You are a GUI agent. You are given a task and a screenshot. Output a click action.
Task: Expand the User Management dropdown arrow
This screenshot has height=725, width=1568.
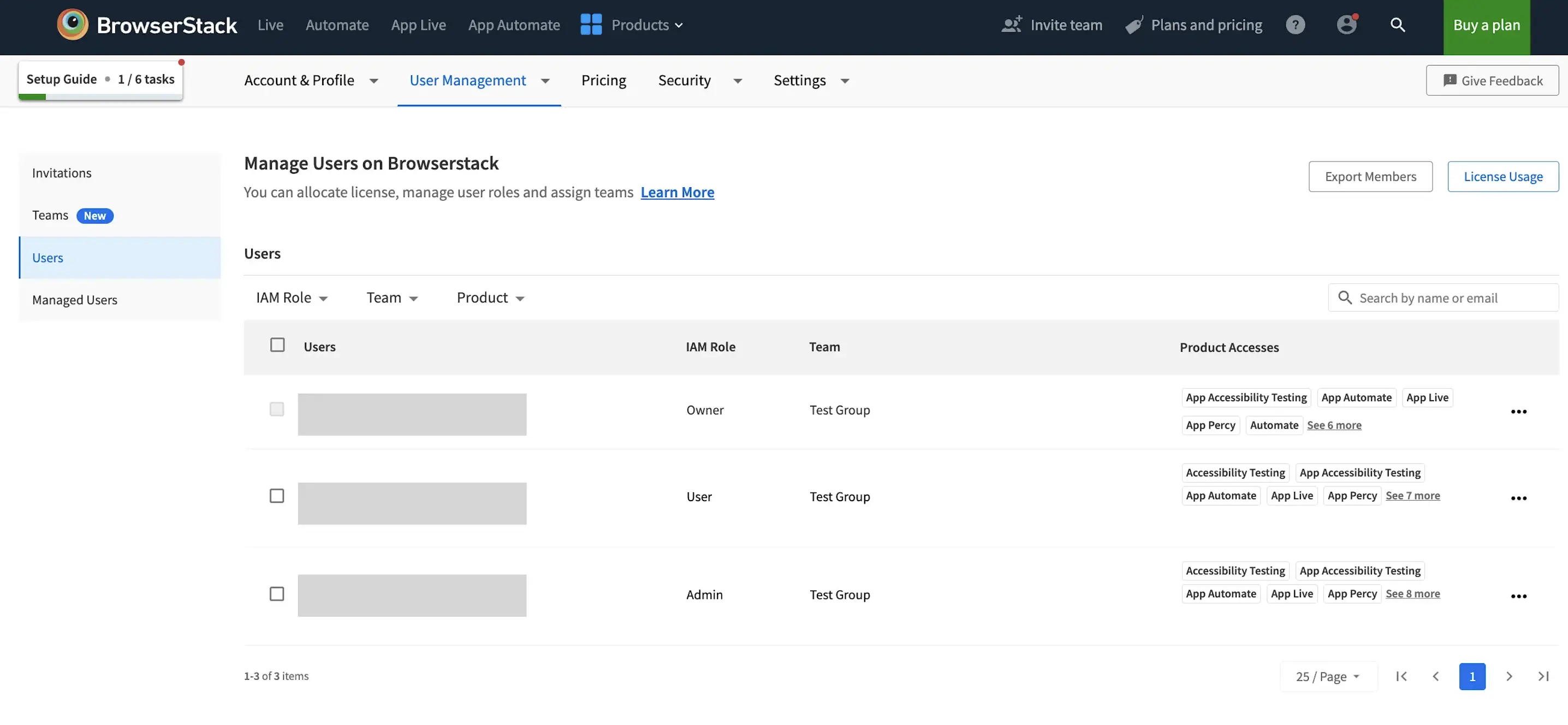point(545,81)
